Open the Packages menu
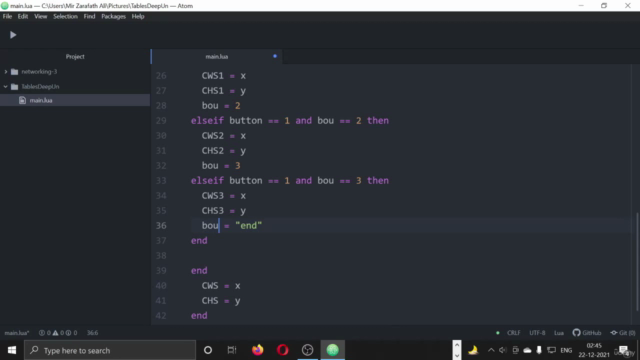Screen dimensions: 640x360 113,16
